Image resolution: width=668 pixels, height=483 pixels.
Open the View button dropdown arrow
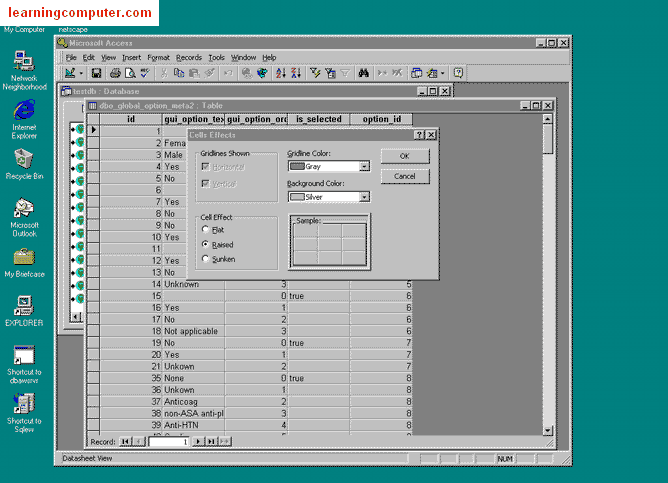click(x=81, y=73)
